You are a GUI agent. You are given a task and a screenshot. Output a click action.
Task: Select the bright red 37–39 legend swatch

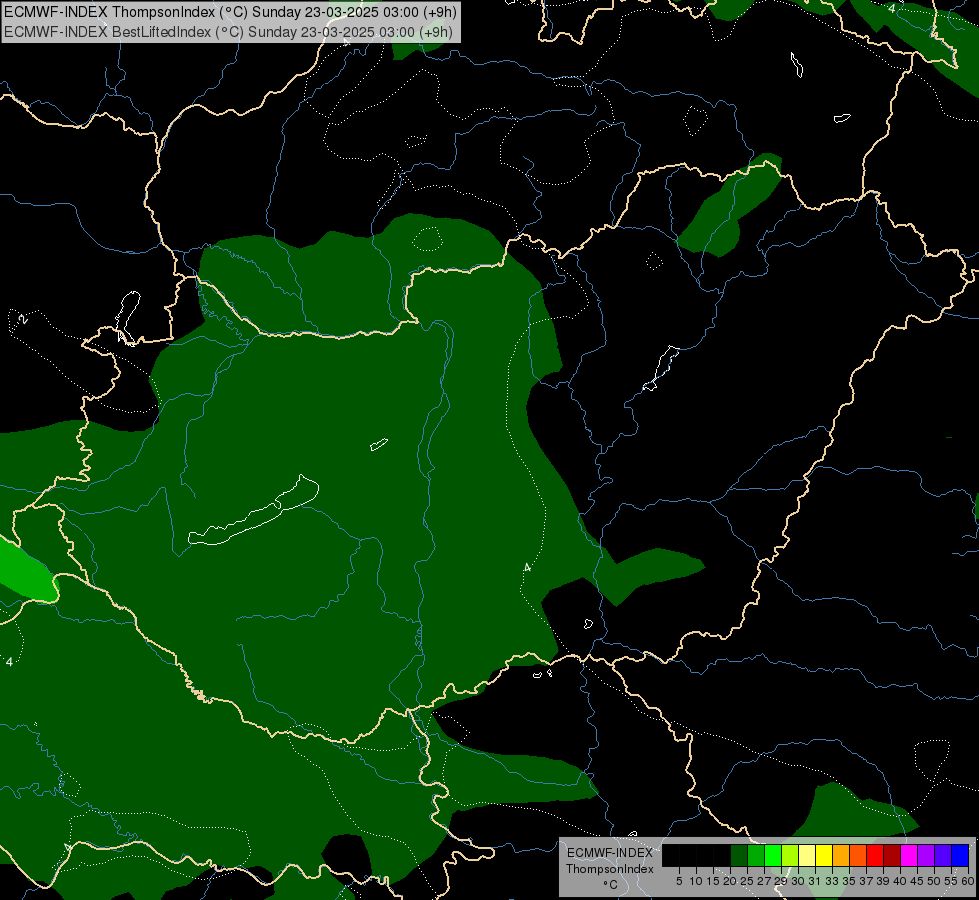coord(875,855)
